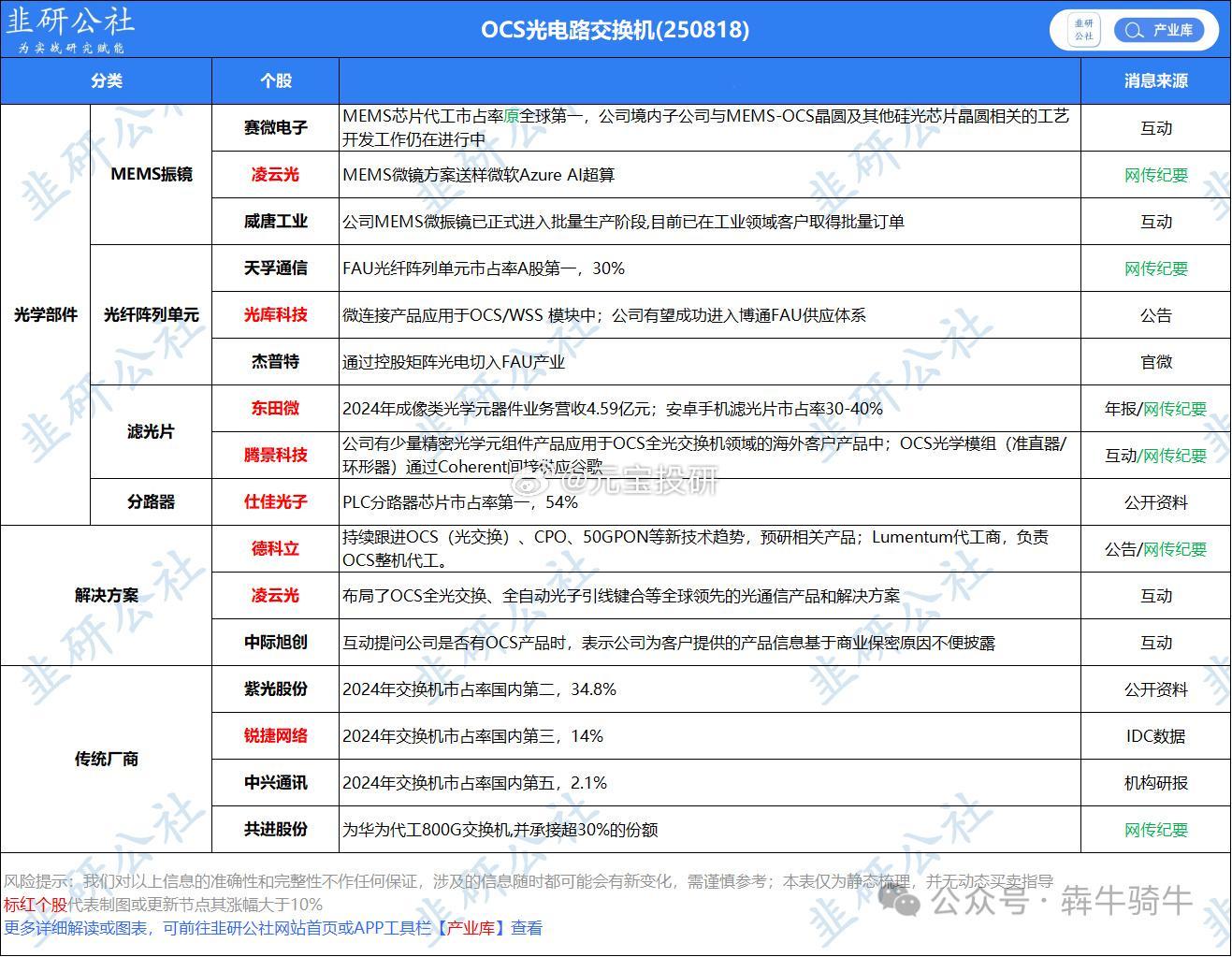Click 公告/网传纪要 source in 德科立 row
Viewport: 1232px width, 957px height.
(x=1155, y=549)
